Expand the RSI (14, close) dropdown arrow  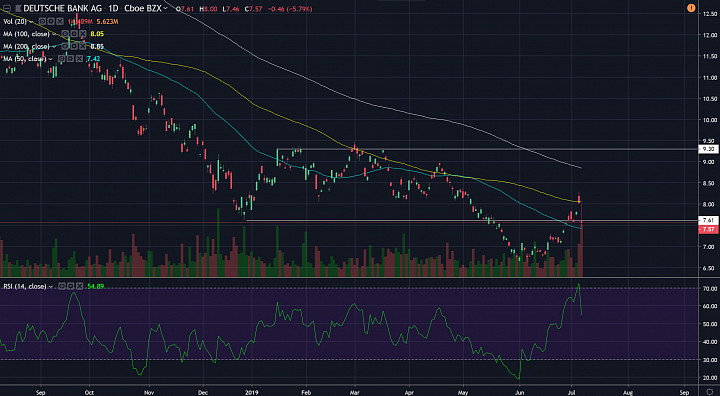[x=51, y=286]
